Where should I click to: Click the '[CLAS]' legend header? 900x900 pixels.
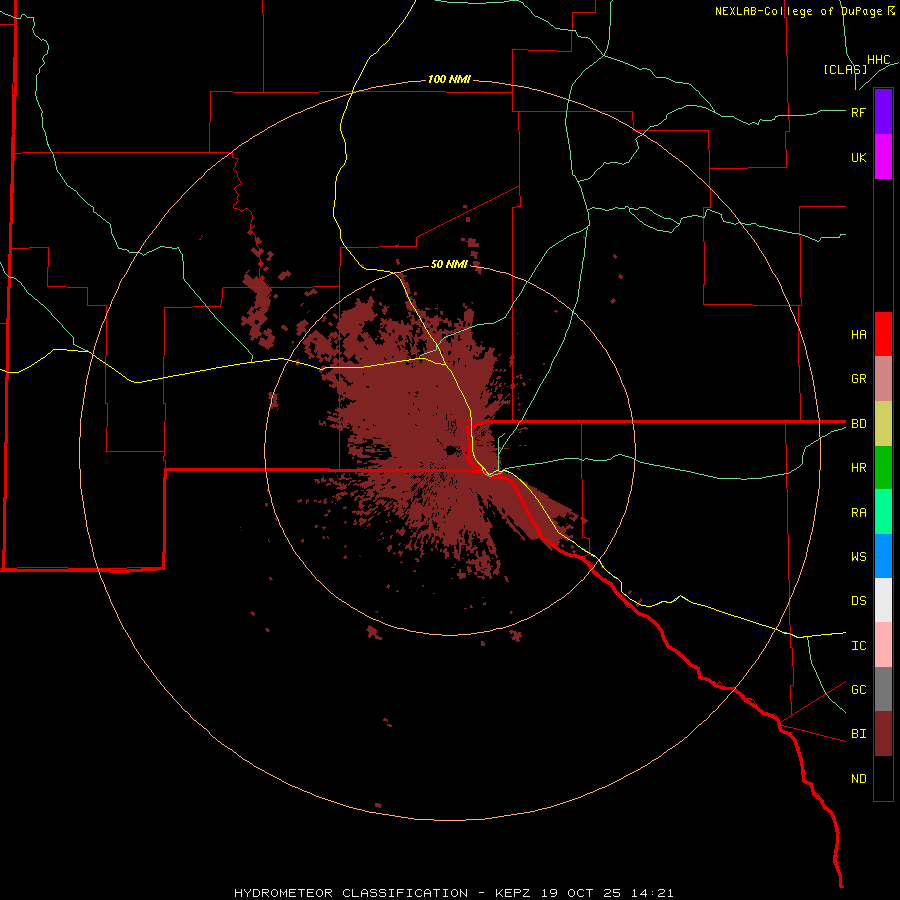pos(845,69)
